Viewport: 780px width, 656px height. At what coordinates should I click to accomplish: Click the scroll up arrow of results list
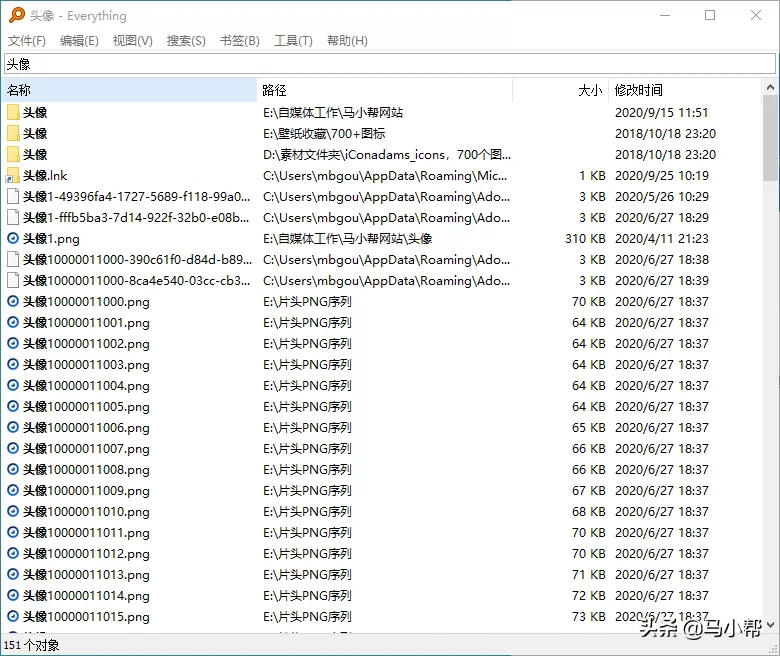(x=770, y=88)
